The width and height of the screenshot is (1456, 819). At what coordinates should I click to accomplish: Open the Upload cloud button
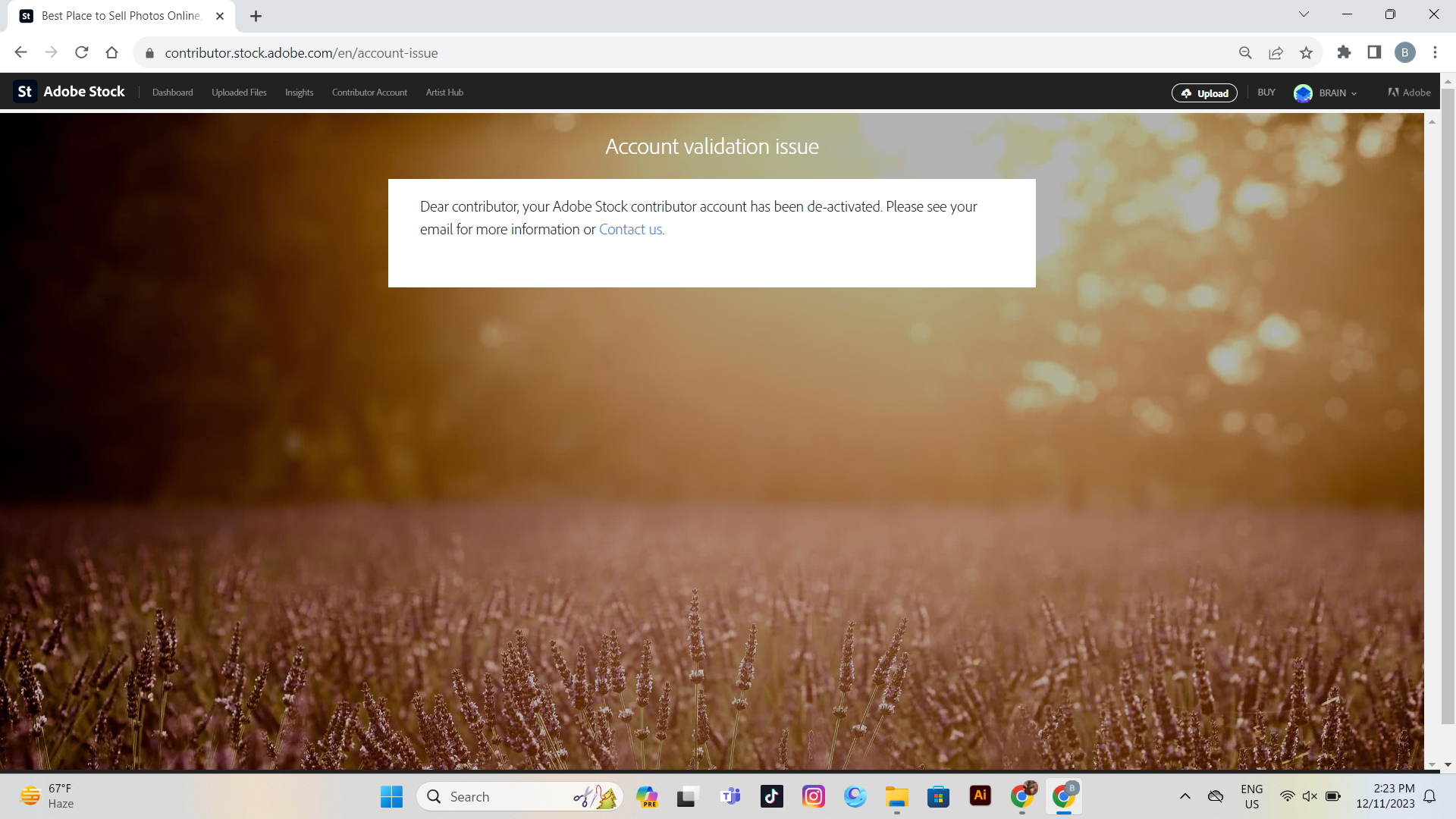(x=1204, y=93)
